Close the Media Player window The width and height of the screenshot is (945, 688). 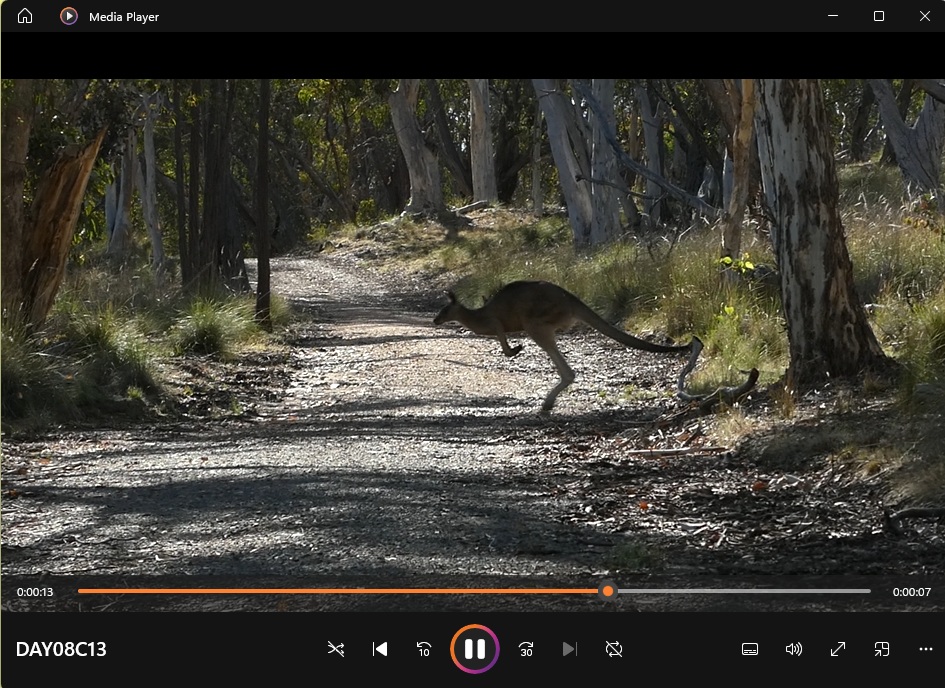tap(925, 16)
